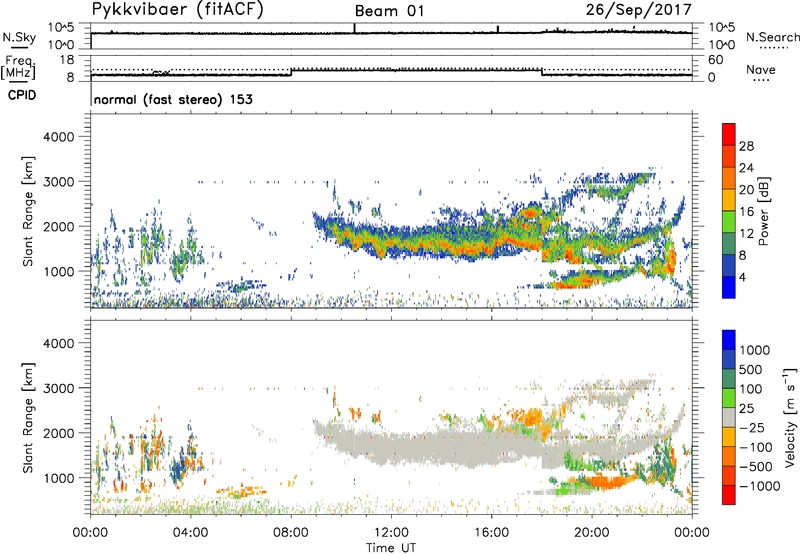This screenshot has height=554, width=800.
Task: Click the Freq. [MHz] label
Action: pos(18,68)
